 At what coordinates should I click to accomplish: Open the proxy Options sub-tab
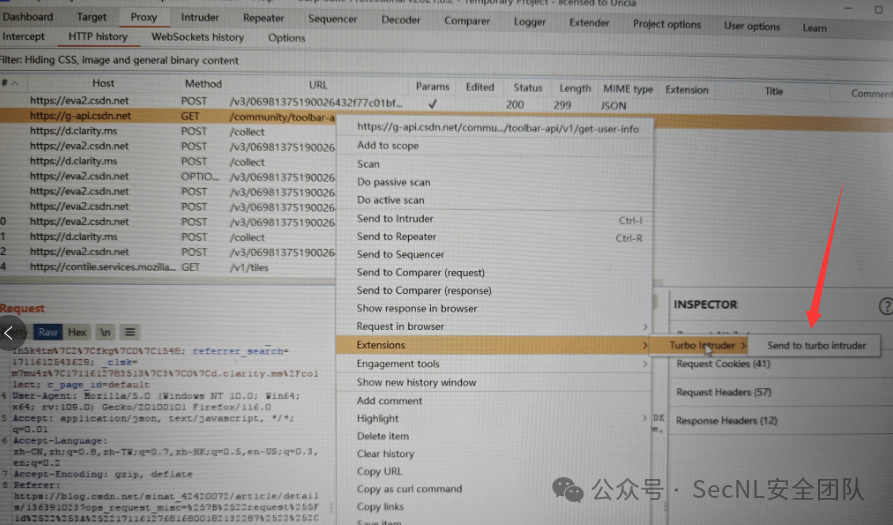coord(286,38)
